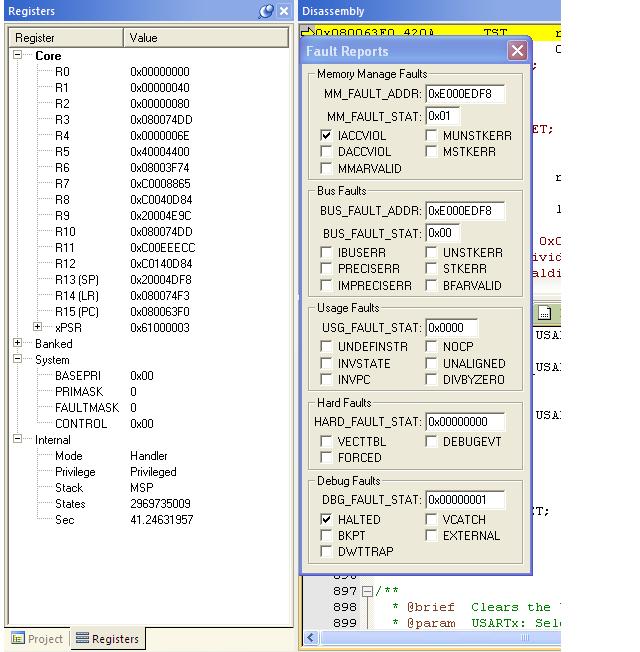The image size is (640, 652).
Task: Toggle the BFARVALID checkbox
Action: tap(431, 285)
